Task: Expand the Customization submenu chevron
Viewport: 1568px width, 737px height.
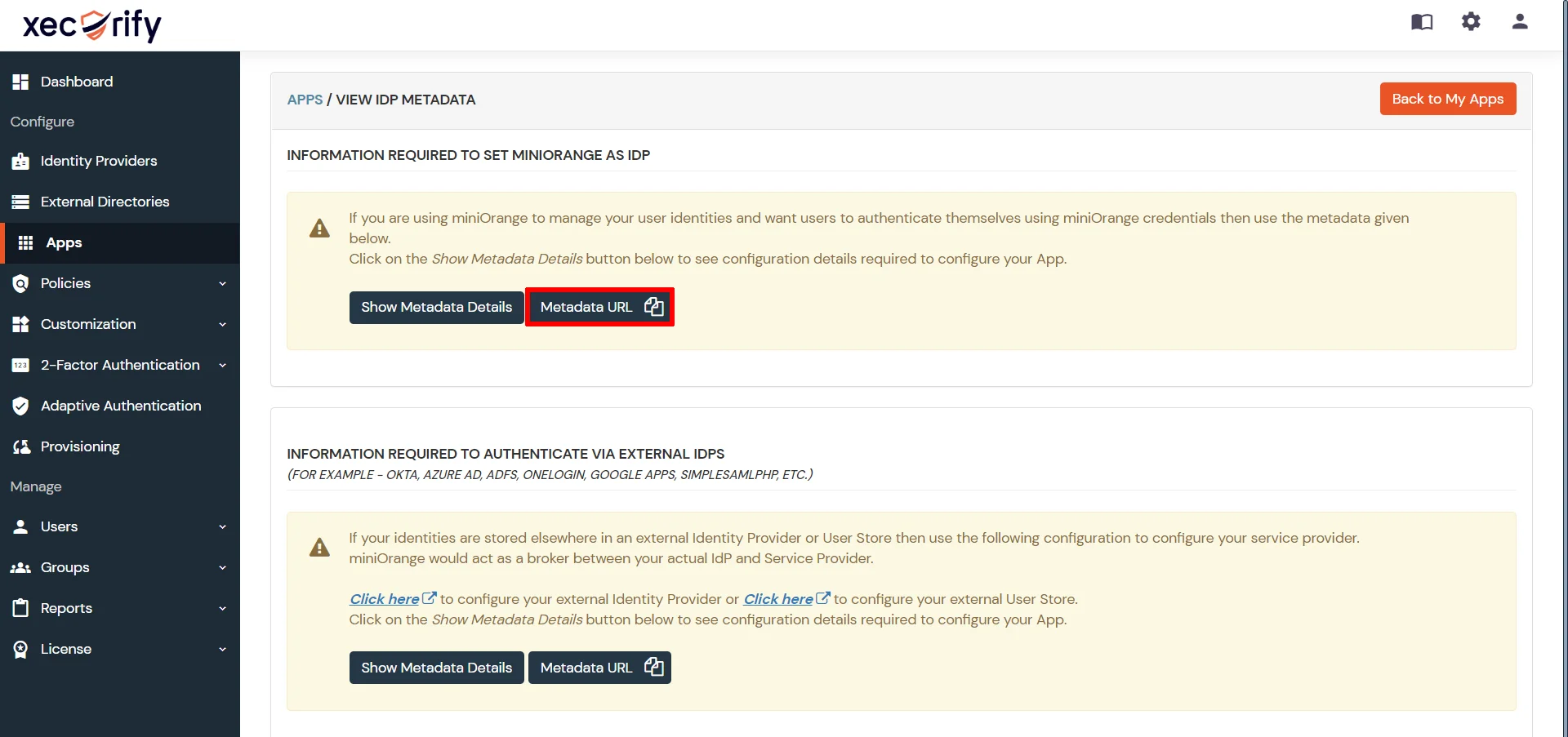Action: coord(222,324)
